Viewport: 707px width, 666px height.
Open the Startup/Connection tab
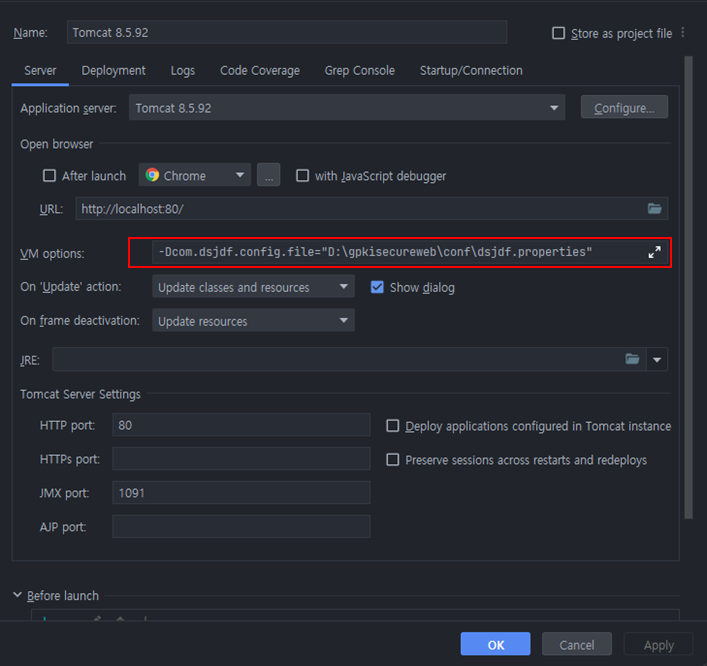point(471,71)
